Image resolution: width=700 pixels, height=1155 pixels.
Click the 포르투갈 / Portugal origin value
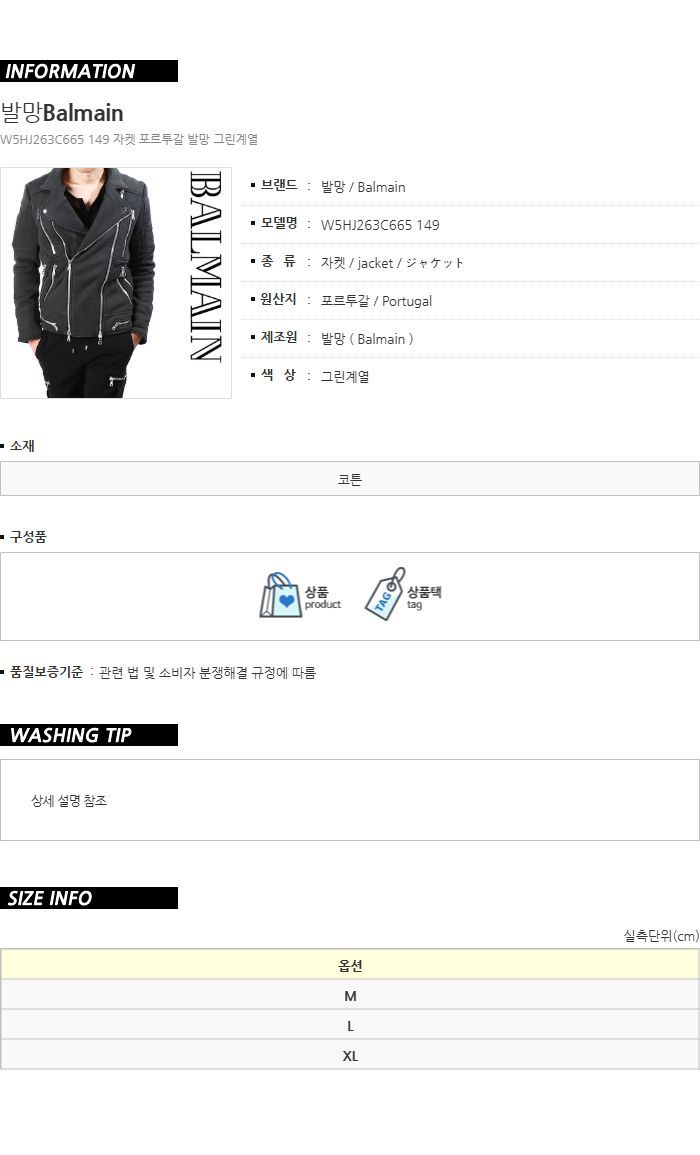click(376, 301)
